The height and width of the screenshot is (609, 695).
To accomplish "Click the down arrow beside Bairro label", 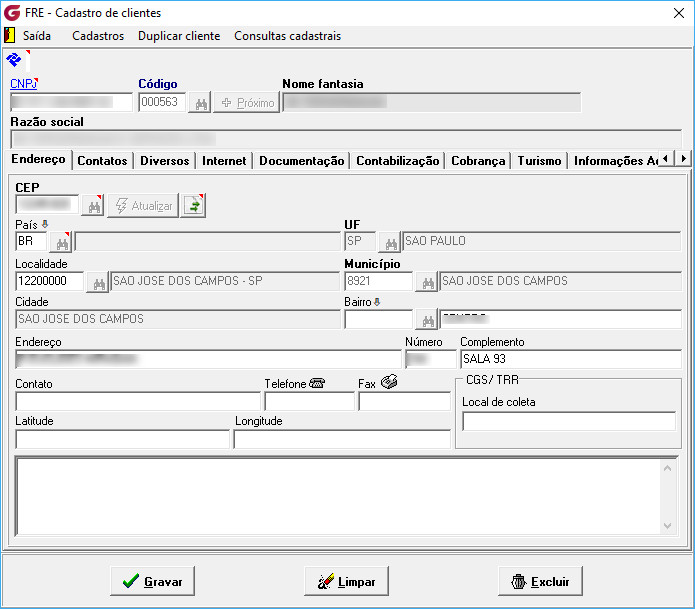I will 377,302.
